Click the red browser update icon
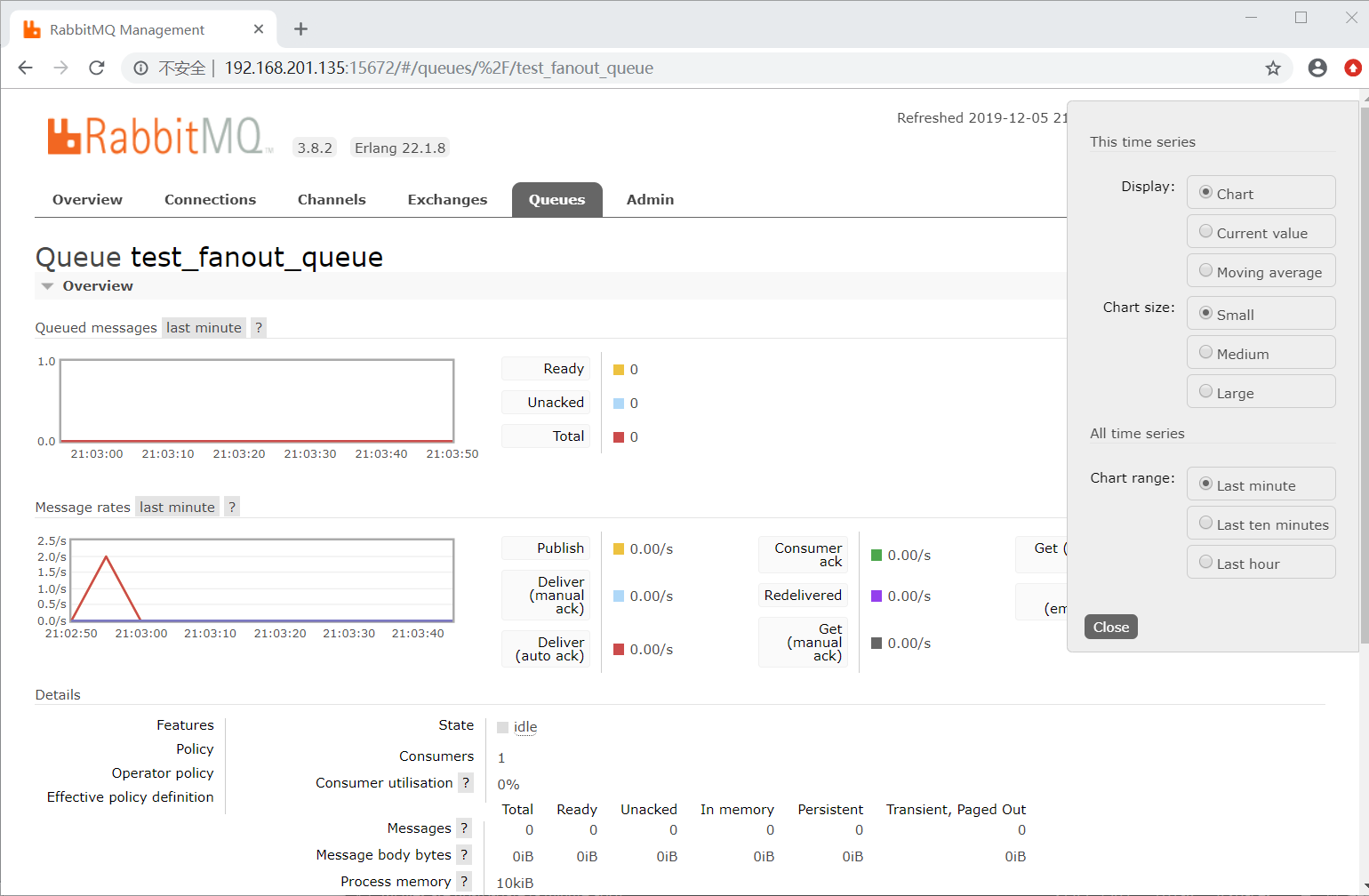1369x896 pixels. (1353, 68)
